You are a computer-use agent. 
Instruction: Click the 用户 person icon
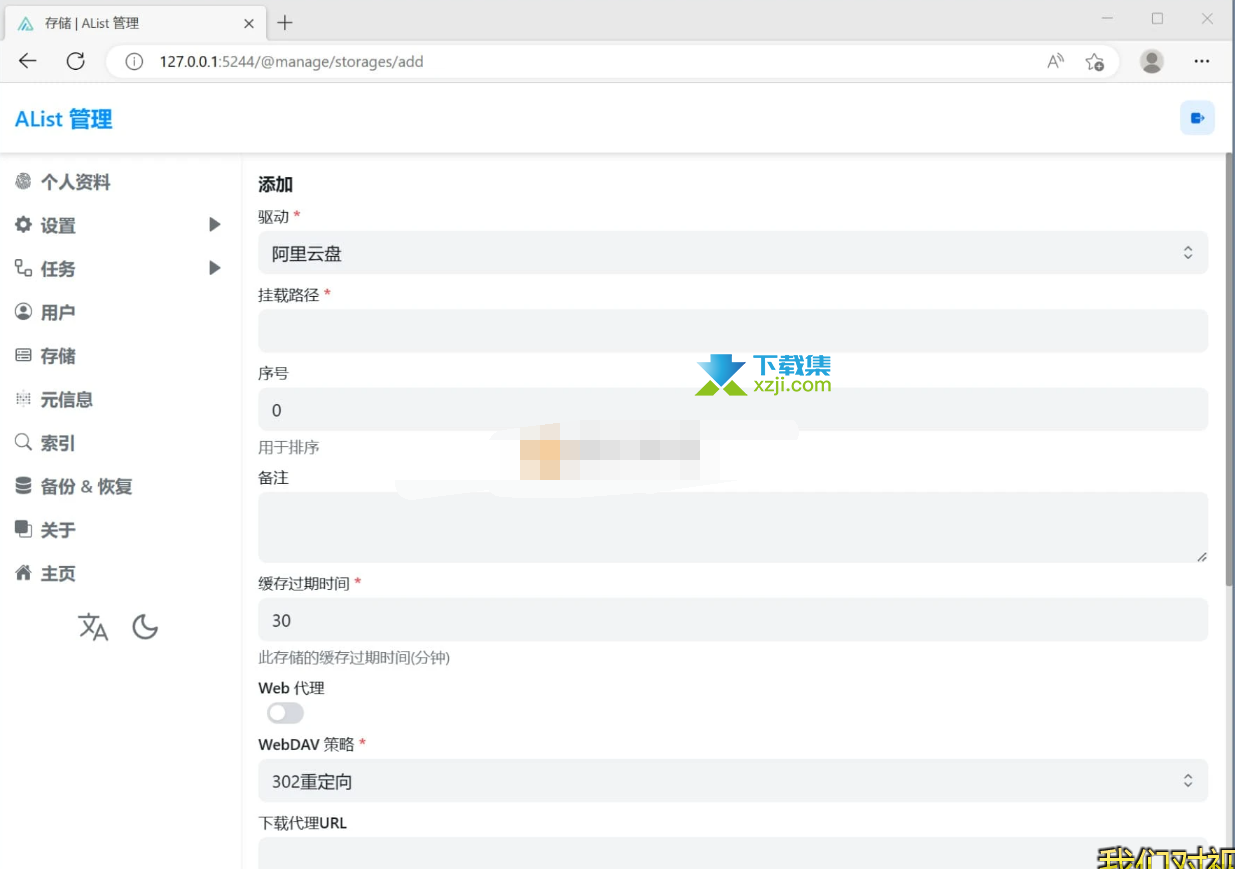tap(23, 312)
